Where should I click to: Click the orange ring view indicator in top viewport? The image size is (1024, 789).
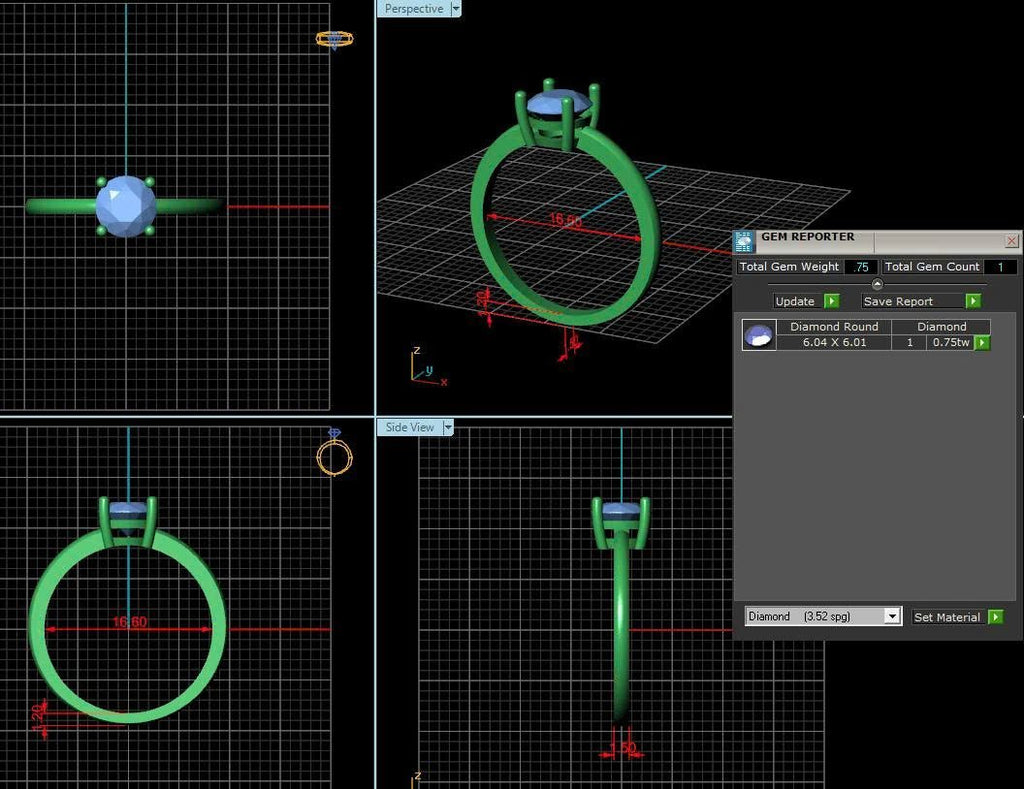[x=334, y=39]
